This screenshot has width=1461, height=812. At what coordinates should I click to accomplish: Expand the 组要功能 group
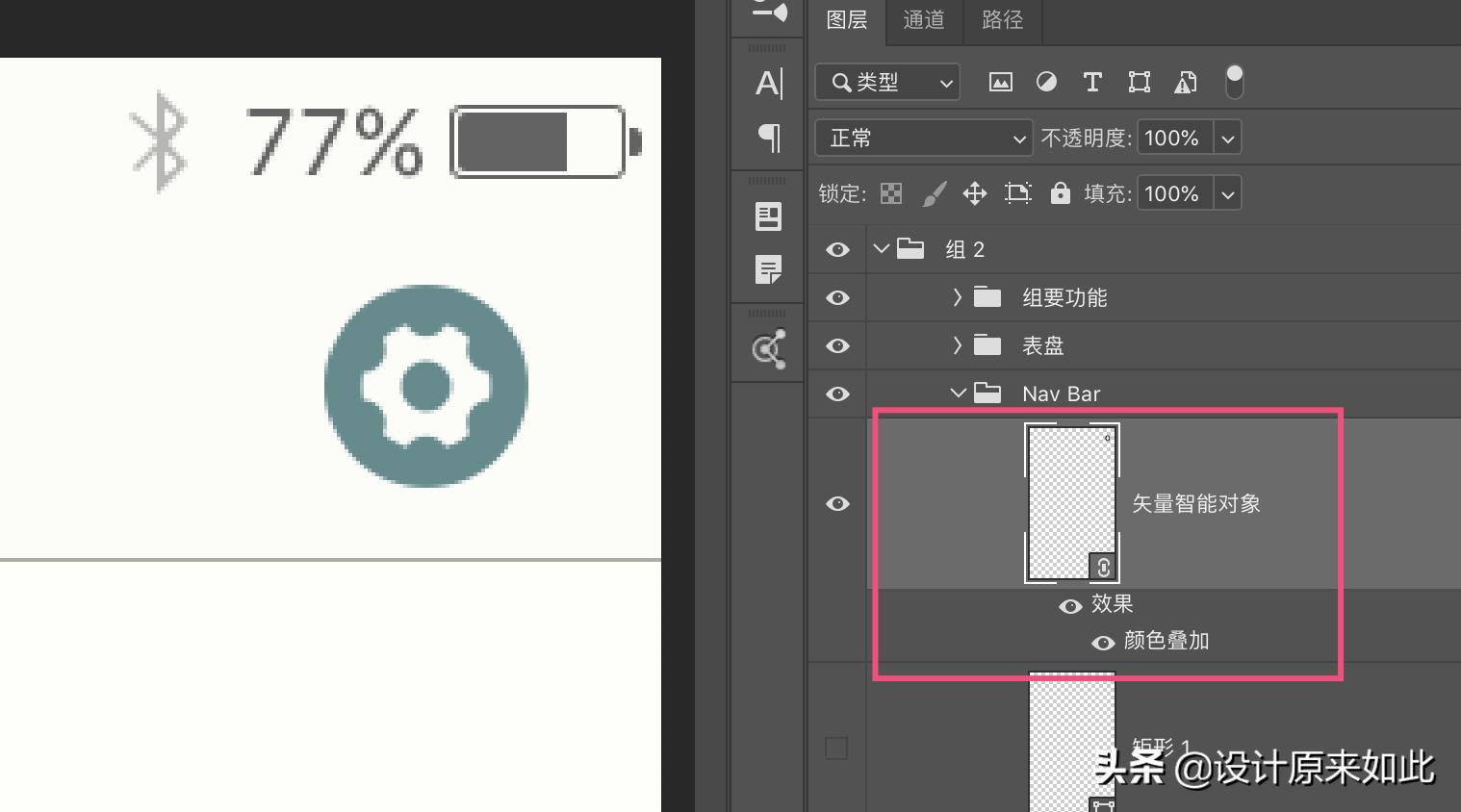[x=957, y=297]
